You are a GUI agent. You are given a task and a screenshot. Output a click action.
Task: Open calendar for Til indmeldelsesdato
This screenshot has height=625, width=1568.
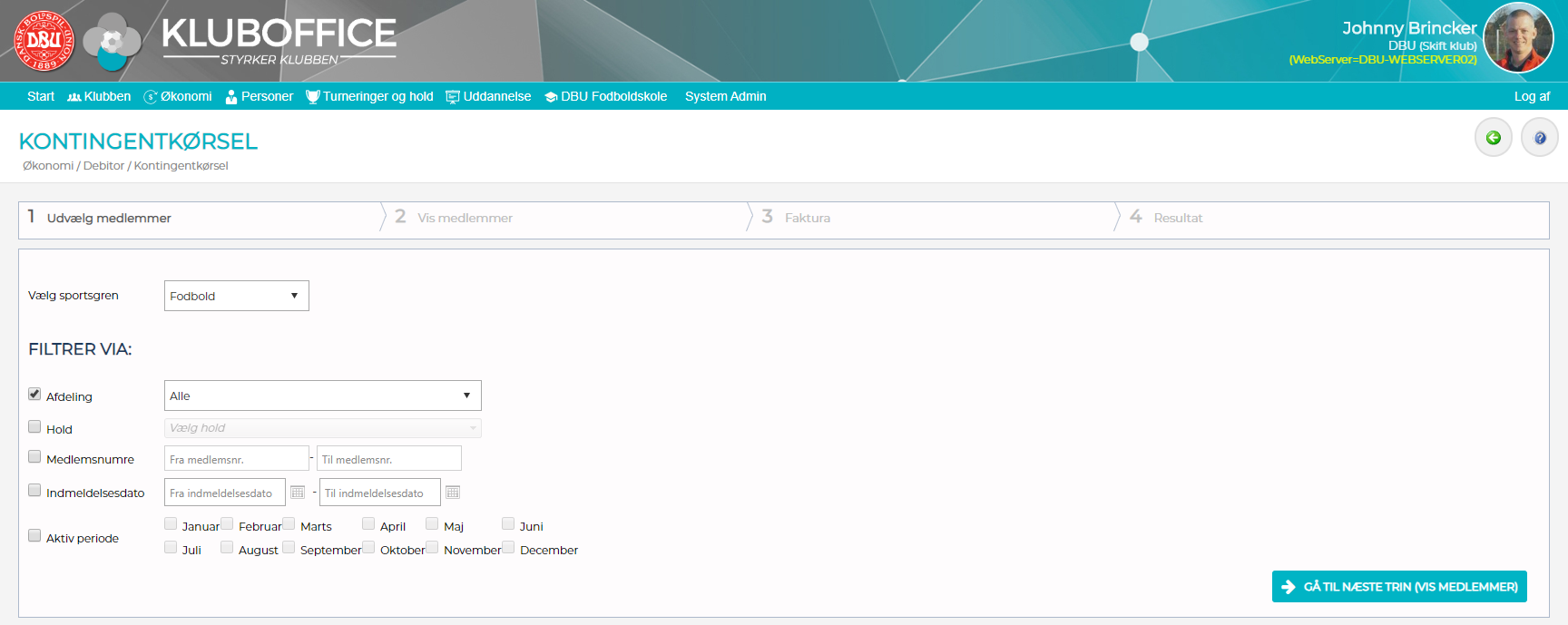point(453,493)
